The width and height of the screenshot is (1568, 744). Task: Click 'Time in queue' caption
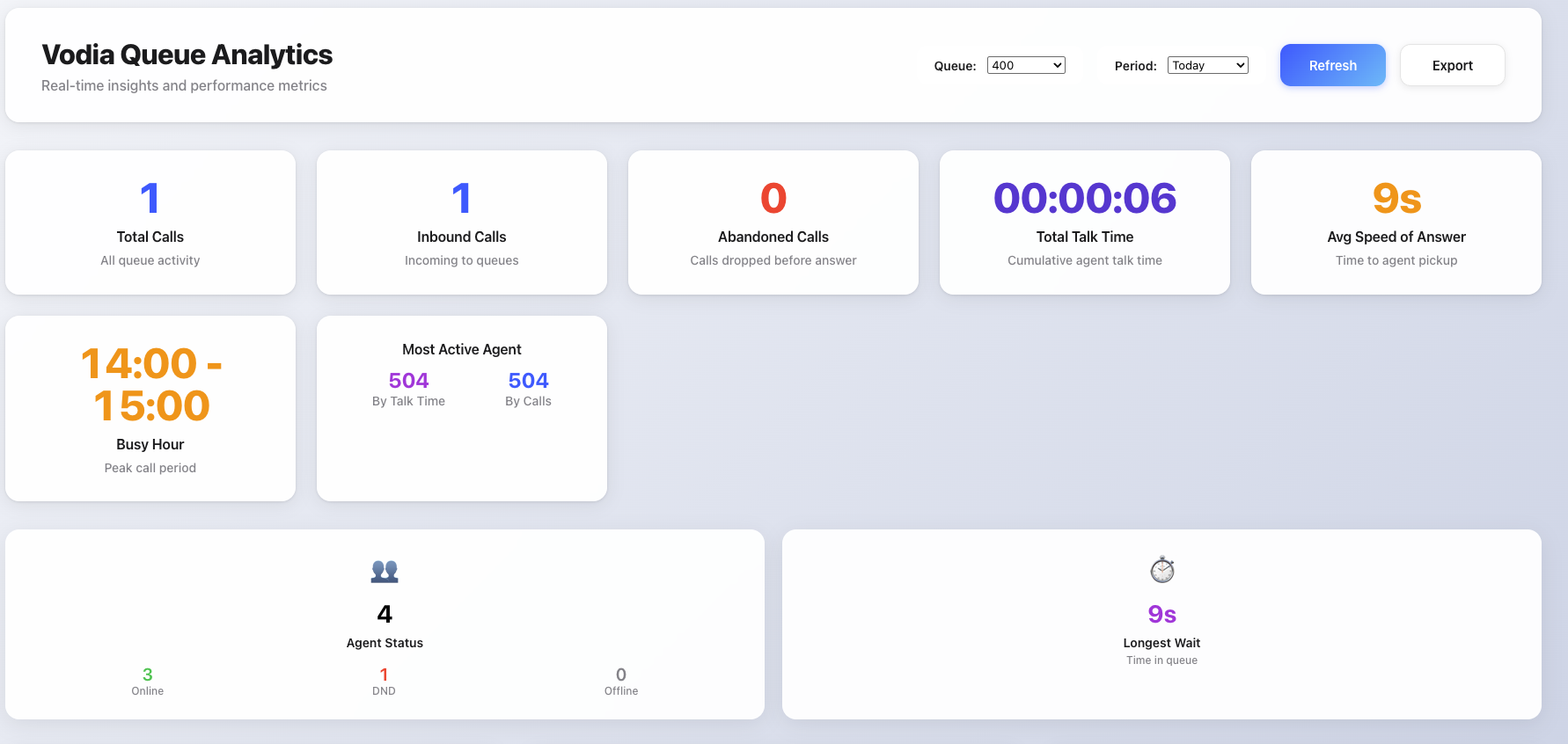pos(1161,660)
